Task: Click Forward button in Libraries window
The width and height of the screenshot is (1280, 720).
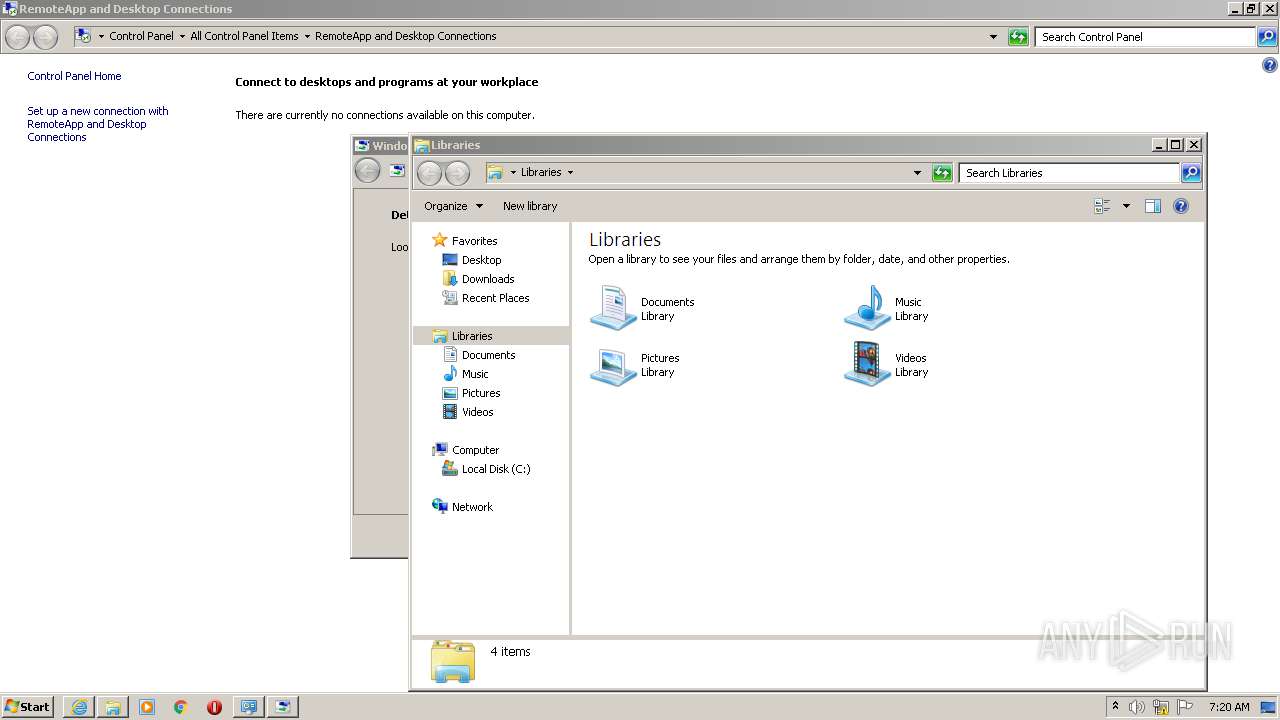Action: click(457, 173)
